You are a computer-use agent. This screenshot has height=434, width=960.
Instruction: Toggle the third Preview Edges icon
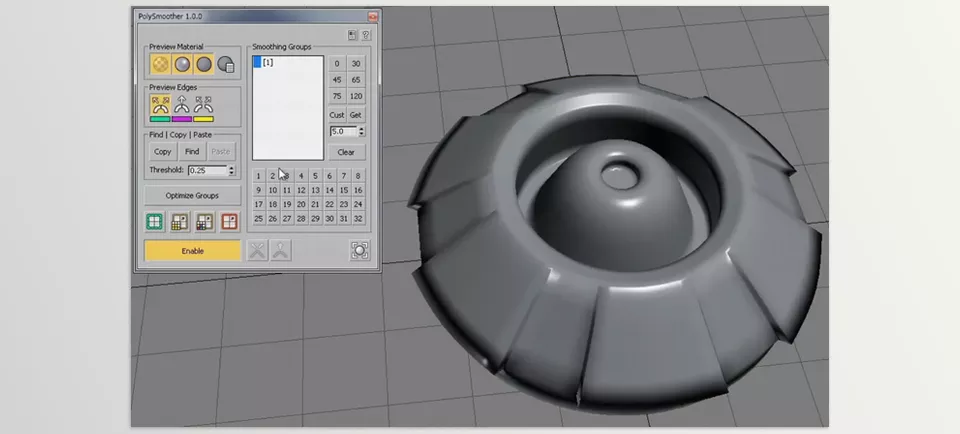click(204, 104)
